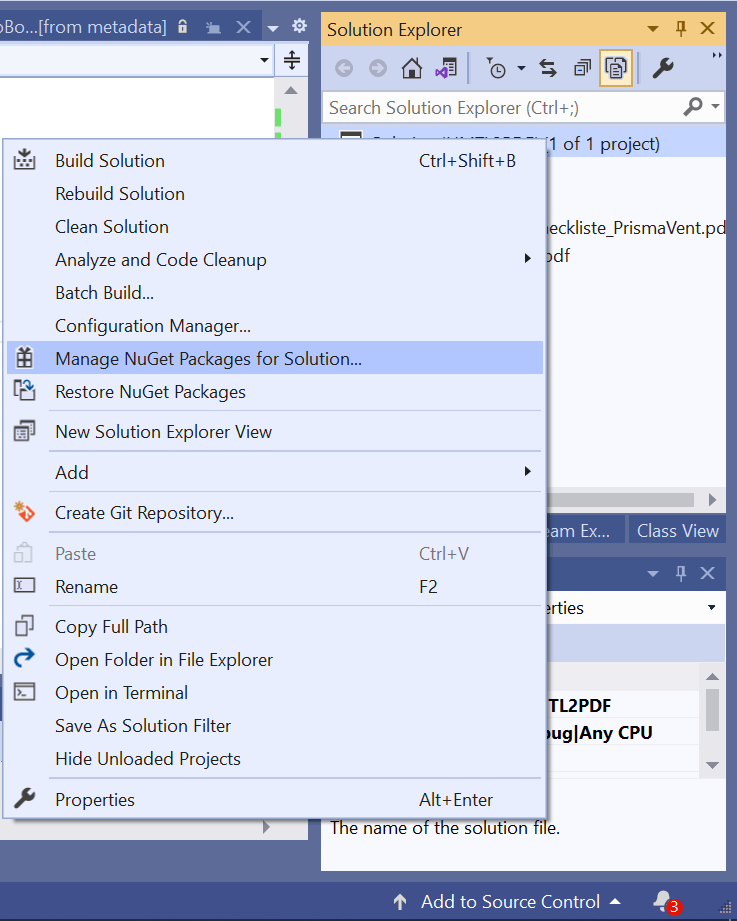The height and width of the screenshot is (921, 737).
Task: Select Save As Solution Filter
Action: [274, 725]
